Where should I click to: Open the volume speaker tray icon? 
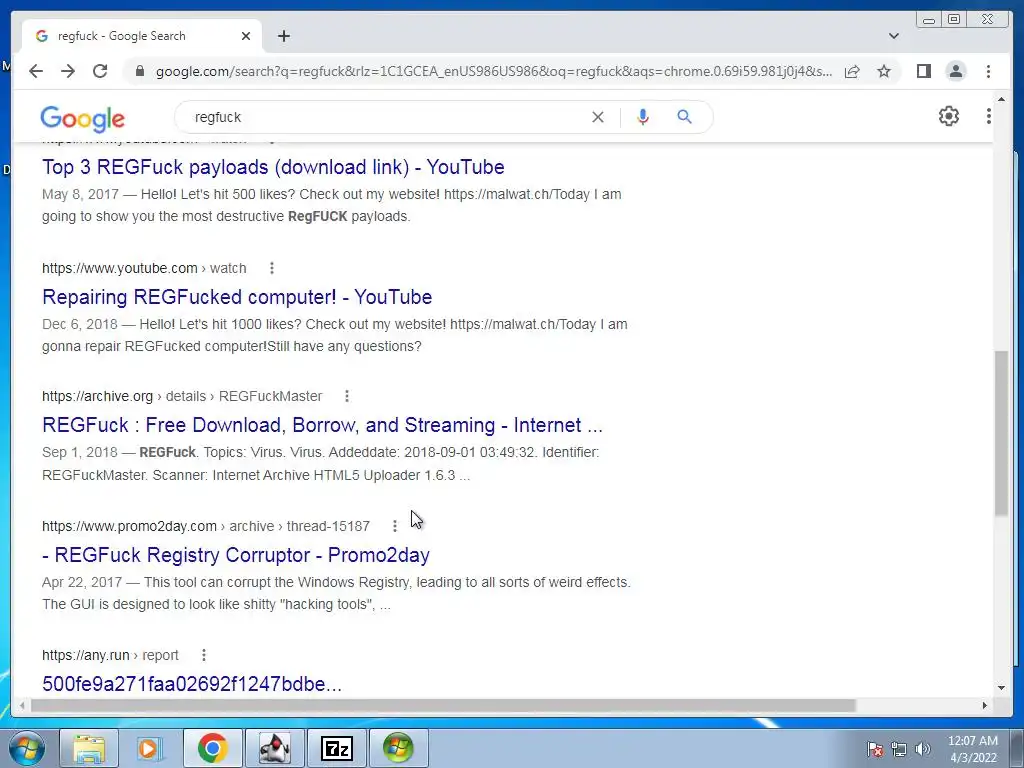923,749
